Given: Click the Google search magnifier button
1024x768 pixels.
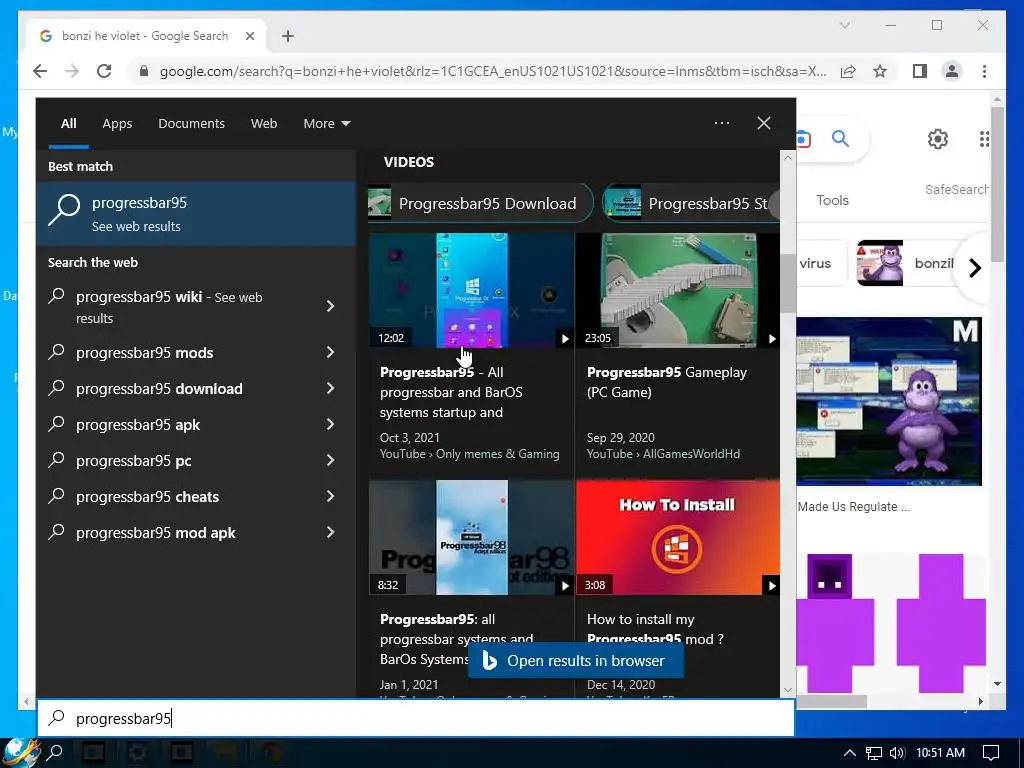Looking at the screenshot, I should point(840,138).
